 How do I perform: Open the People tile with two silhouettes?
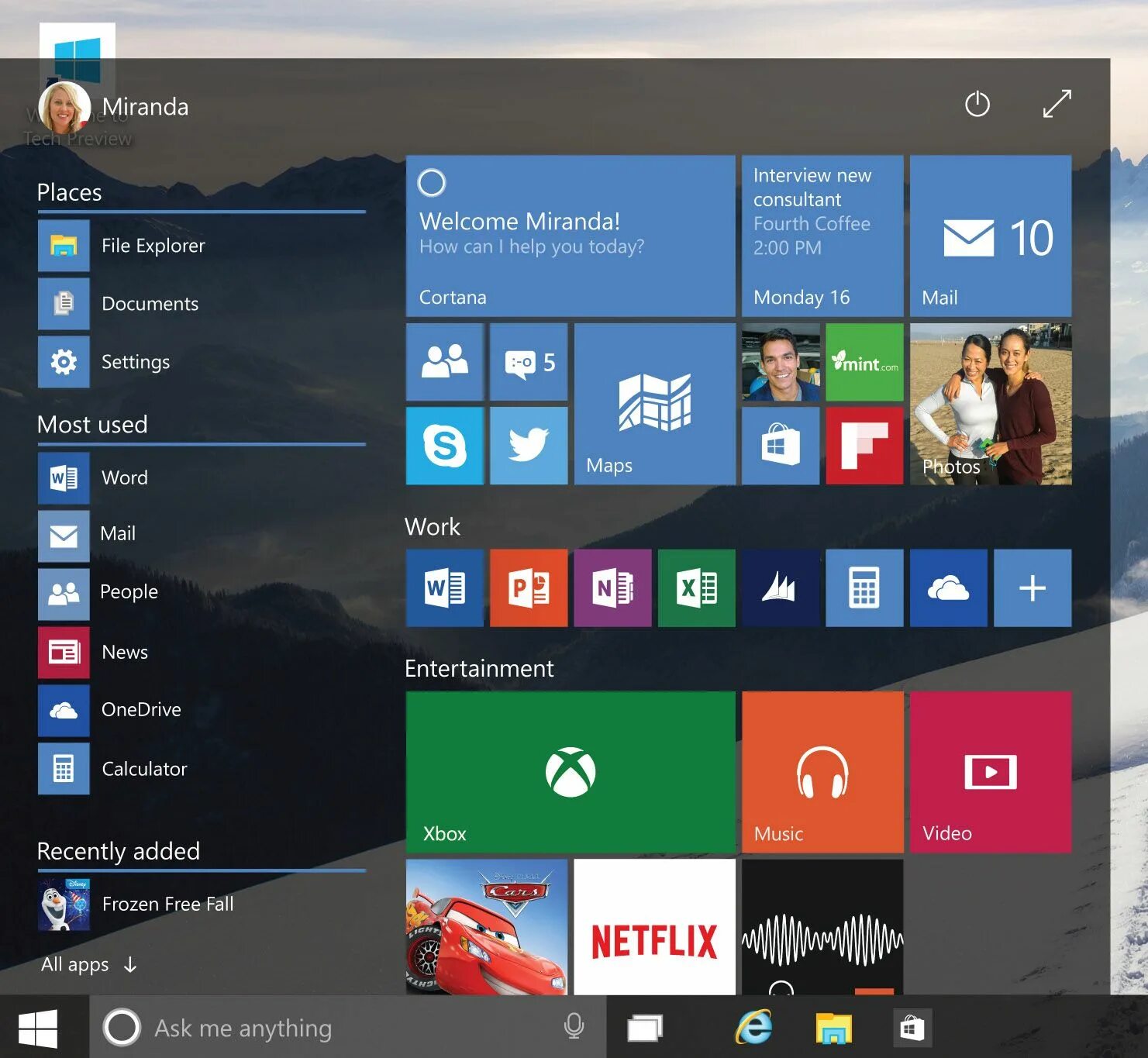[445, 362]
